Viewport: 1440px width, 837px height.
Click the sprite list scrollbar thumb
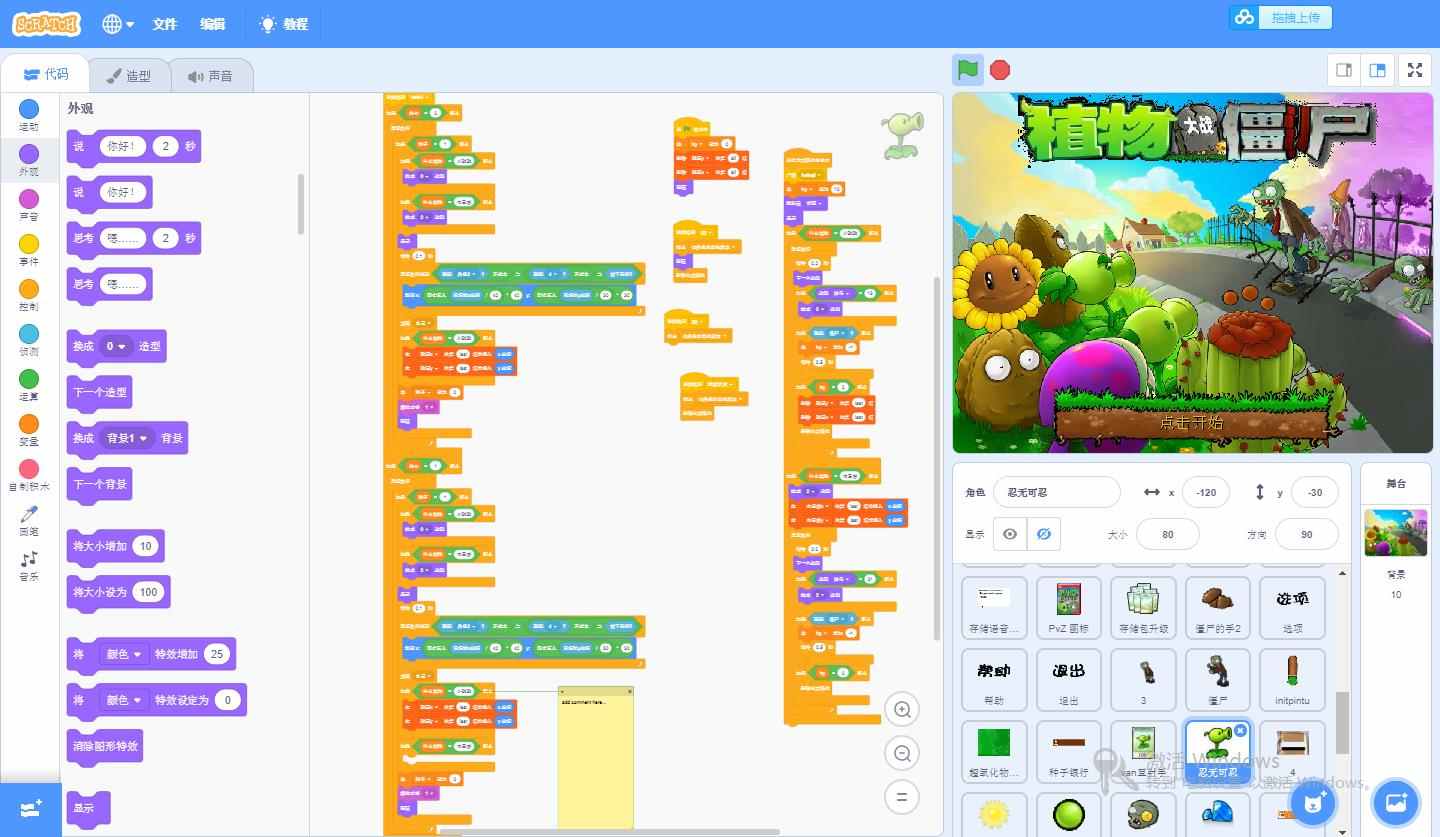click(x=1343, y=723)
